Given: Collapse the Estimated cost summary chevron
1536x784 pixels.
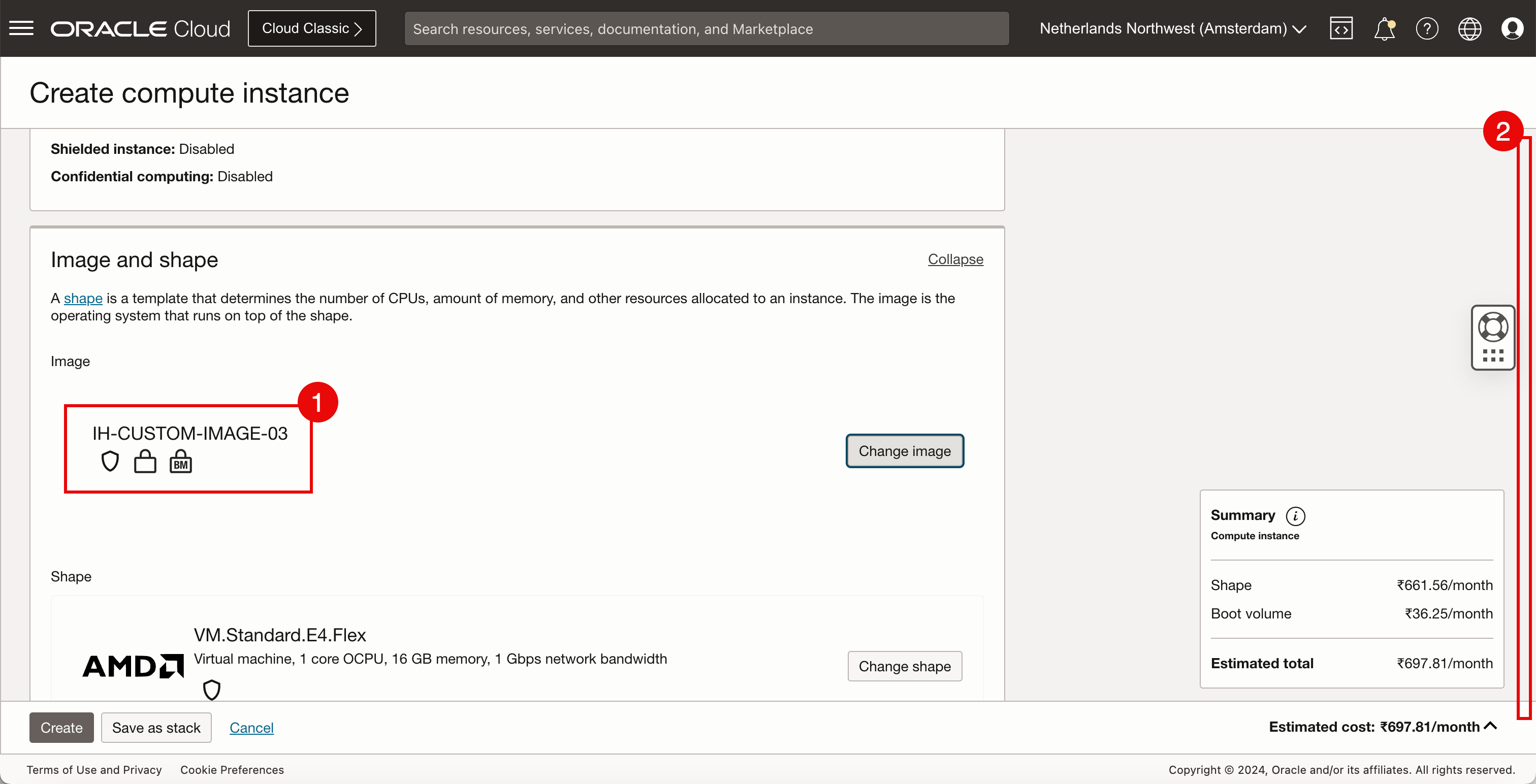Looking at the screenshot, I should pyautogui.click(x=1491, y=726).
